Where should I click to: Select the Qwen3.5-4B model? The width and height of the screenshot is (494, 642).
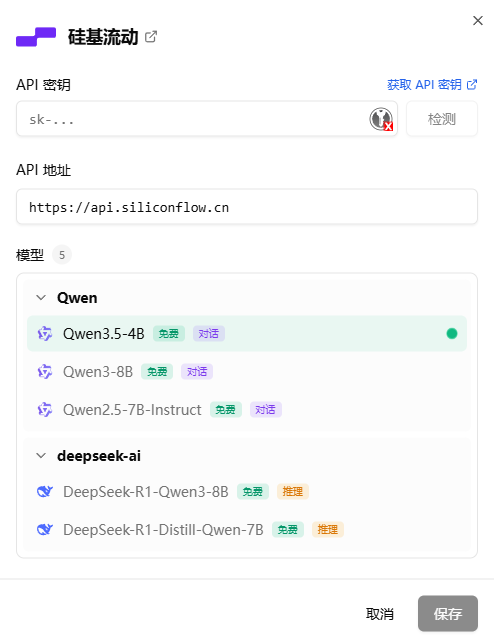coord(247,334)
